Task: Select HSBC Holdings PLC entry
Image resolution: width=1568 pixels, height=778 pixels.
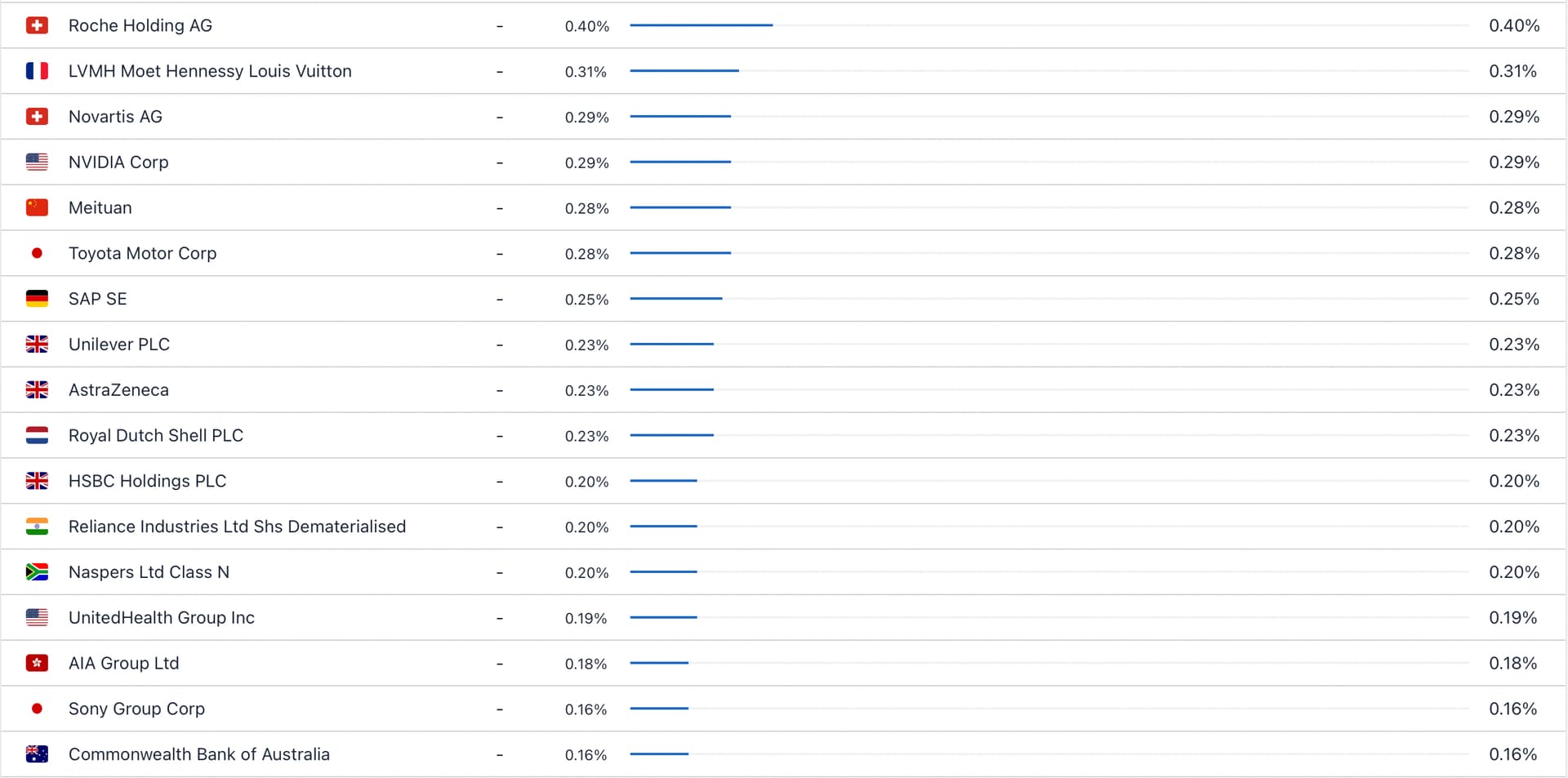Action: (x=147, y=481)
